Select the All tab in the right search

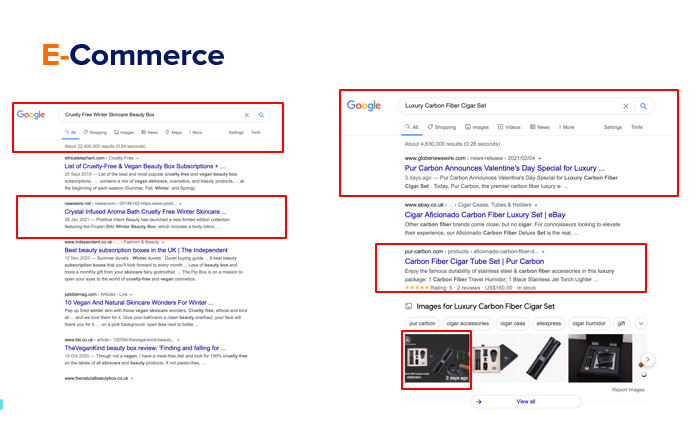pos(411,127)
